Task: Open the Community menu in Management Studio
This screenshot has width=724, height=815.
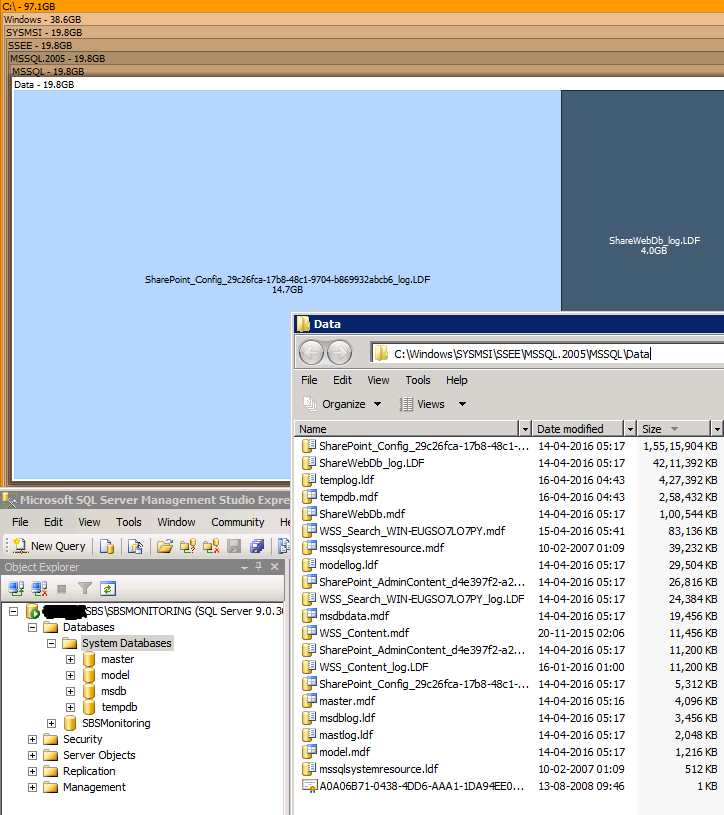Action: 238,522
